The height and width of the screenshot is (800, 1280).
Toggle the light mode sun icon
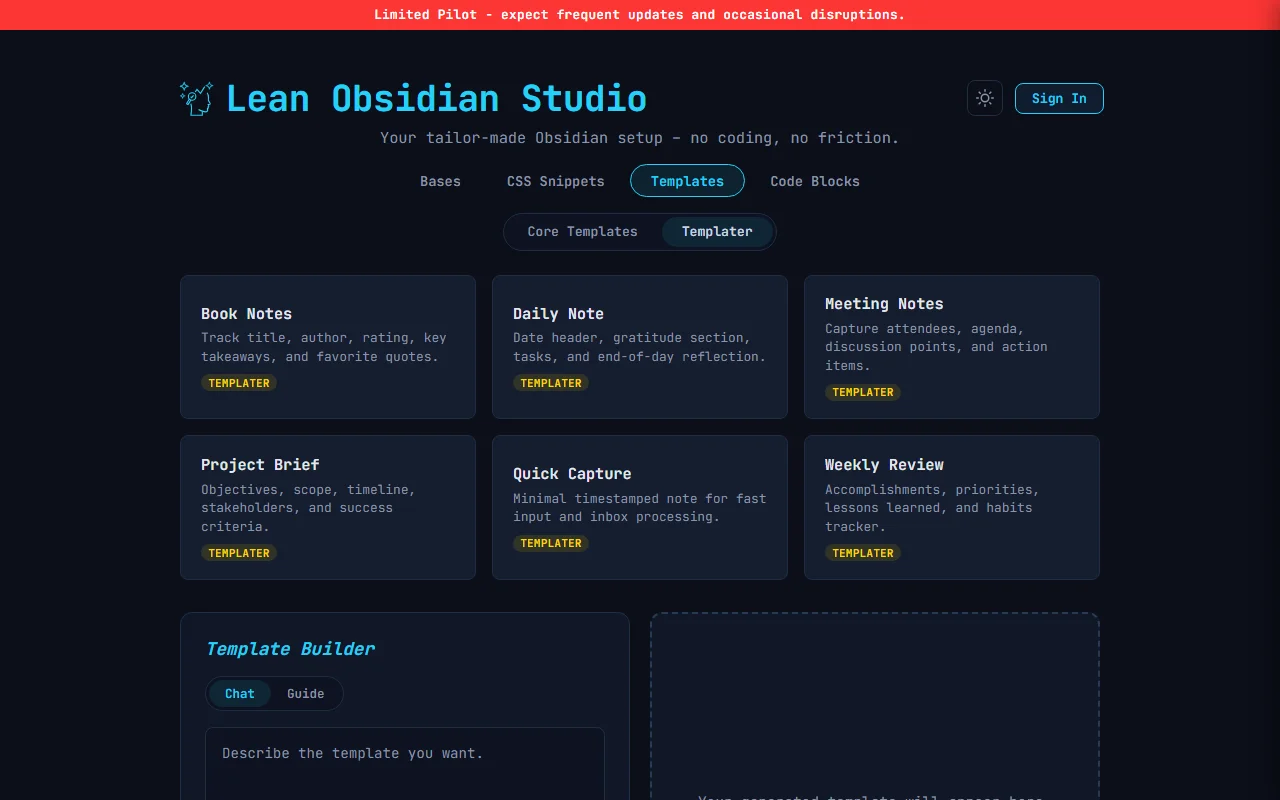(x=984, y=98)
